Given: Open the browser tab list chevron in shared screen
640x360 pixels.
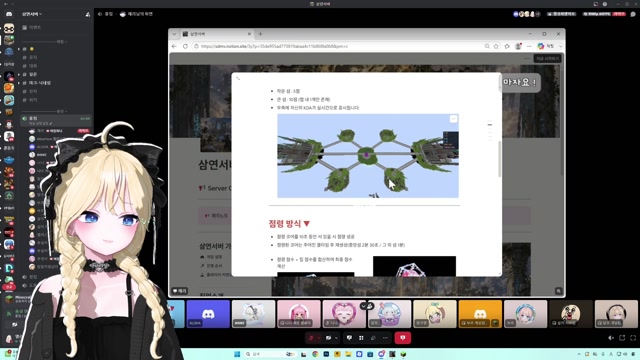Looking at the screenshot, I should [174, 34].
